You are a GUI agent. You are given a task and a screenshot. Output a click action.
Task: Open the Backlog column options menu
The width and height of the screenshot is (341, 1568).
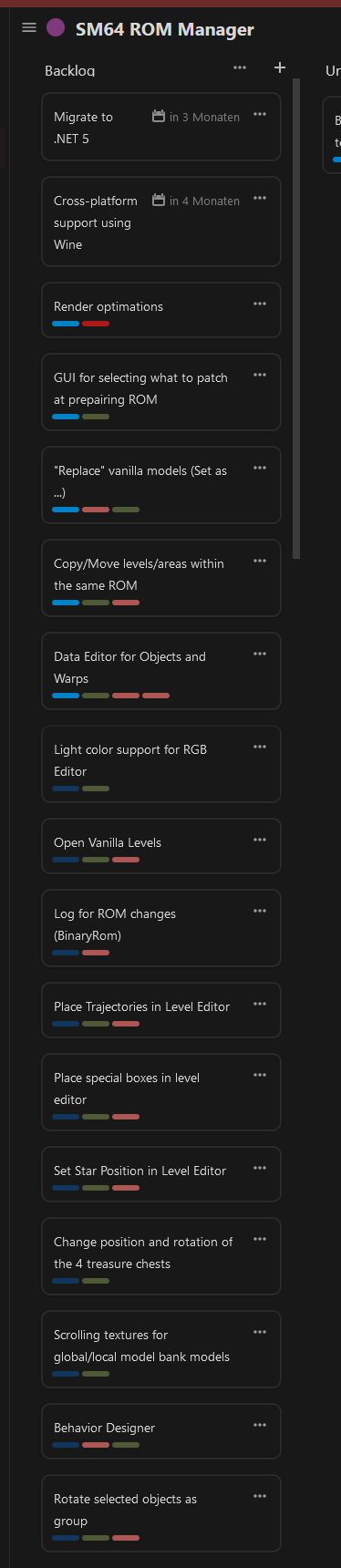click(x=240, y=67)
